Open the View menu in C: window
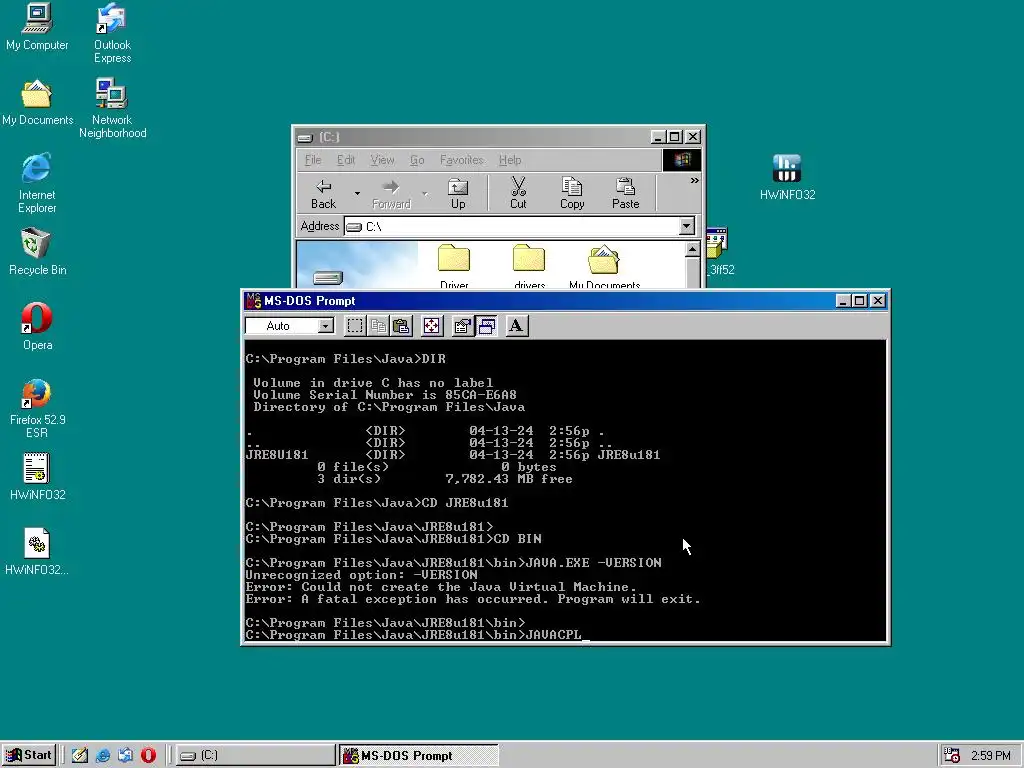The image size is (1024, 768). [382, 160]
